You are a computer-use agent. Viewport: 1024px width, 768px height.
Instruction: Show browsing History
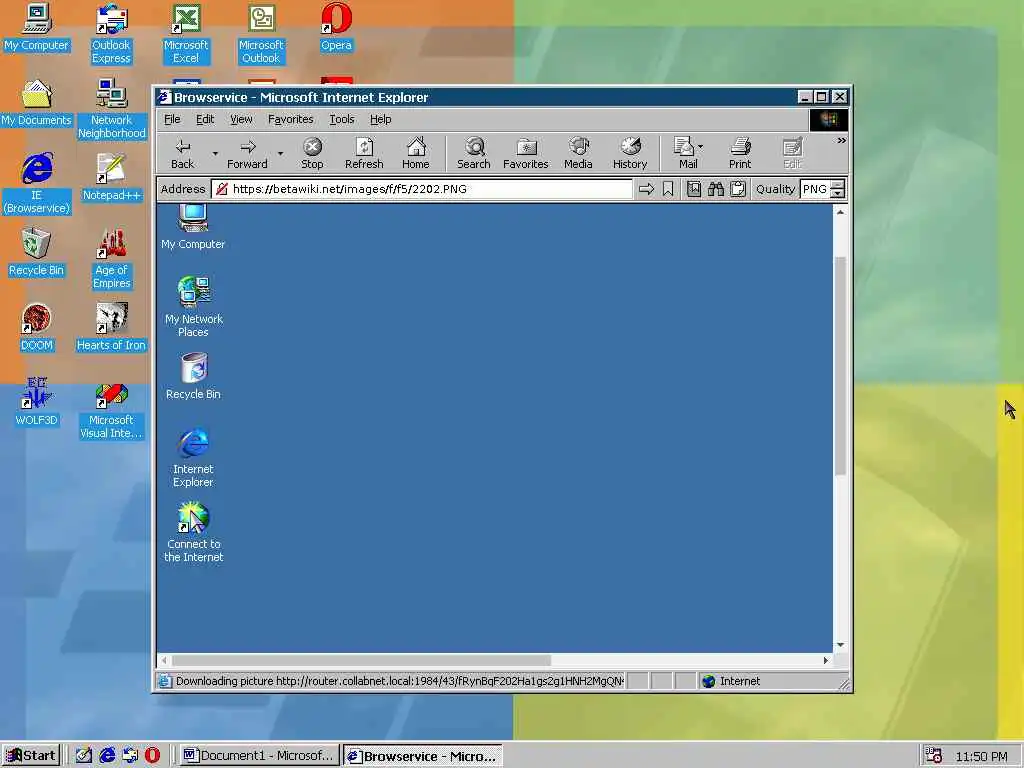pyautogui.click(x=630, y=153)
